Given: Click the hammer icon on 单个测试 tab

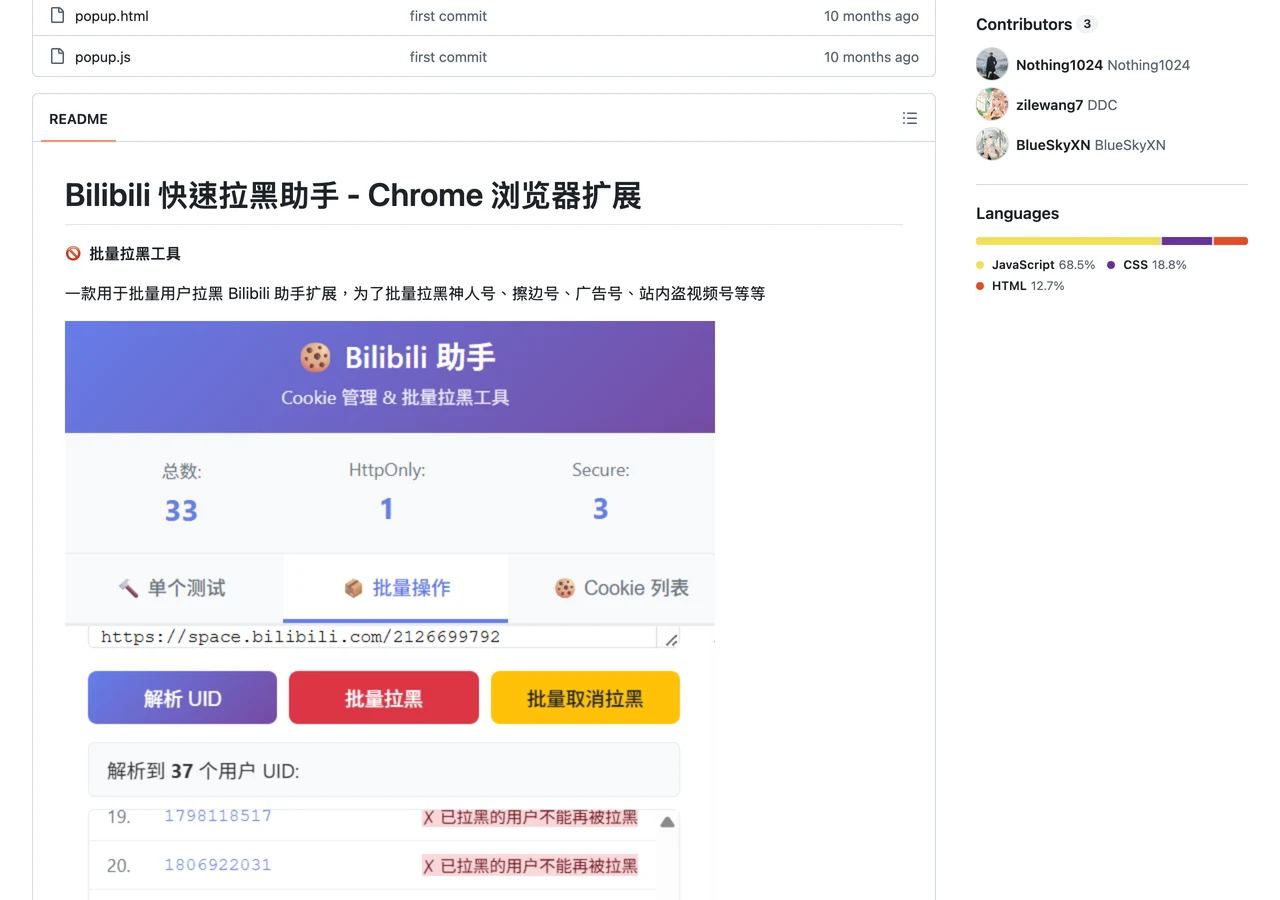Looking at the screenshot, I should pyautogui.click(x=127, y=588).
